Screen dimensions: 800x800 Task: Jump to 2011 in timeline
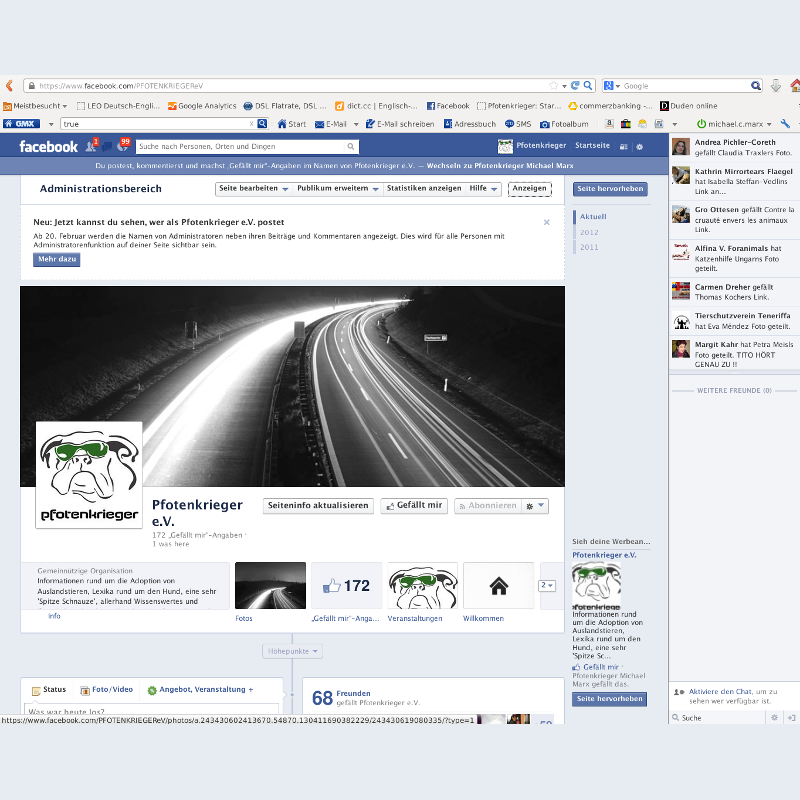tap(589, 247)
